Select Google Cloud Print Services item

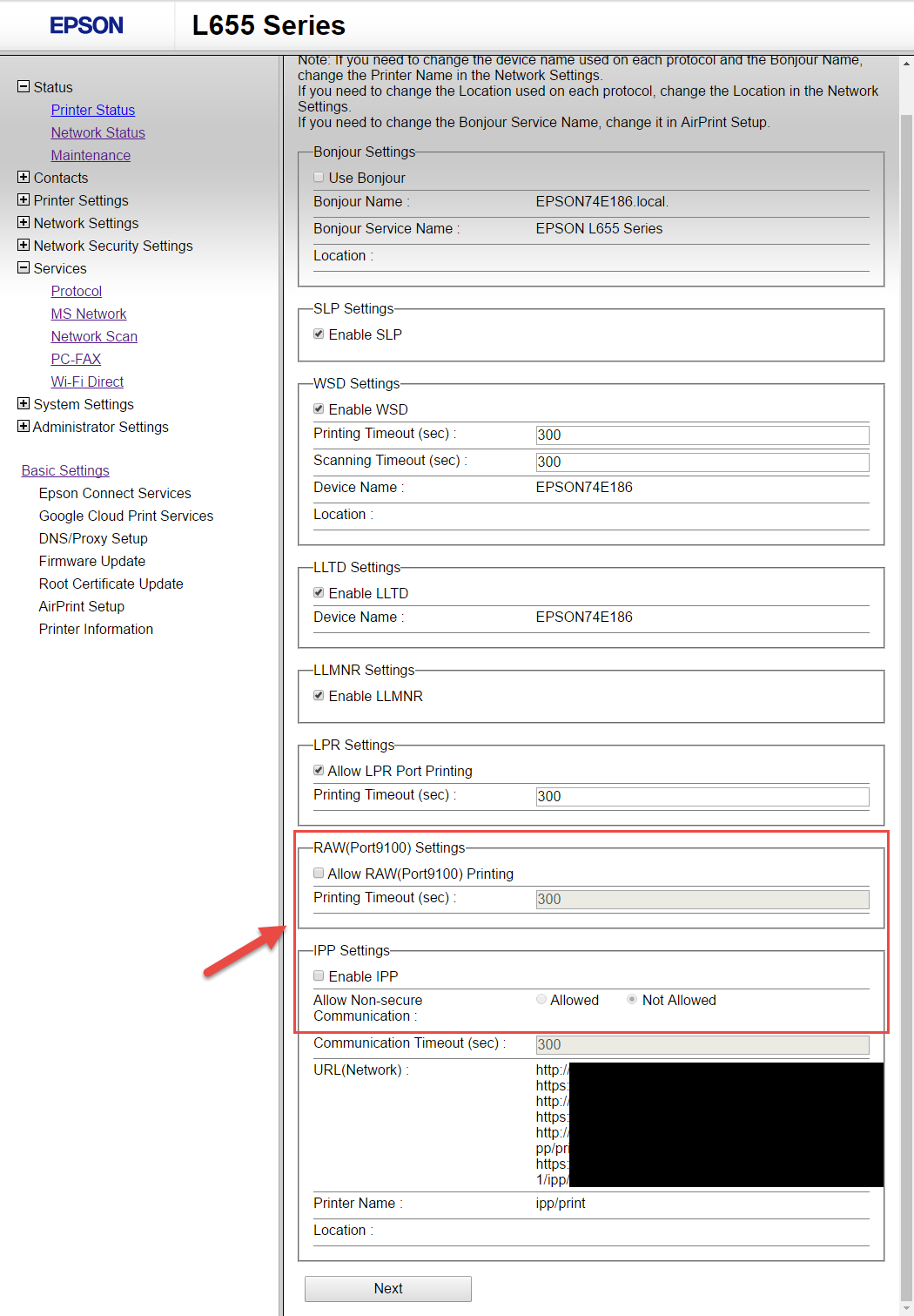coord(126,516)
